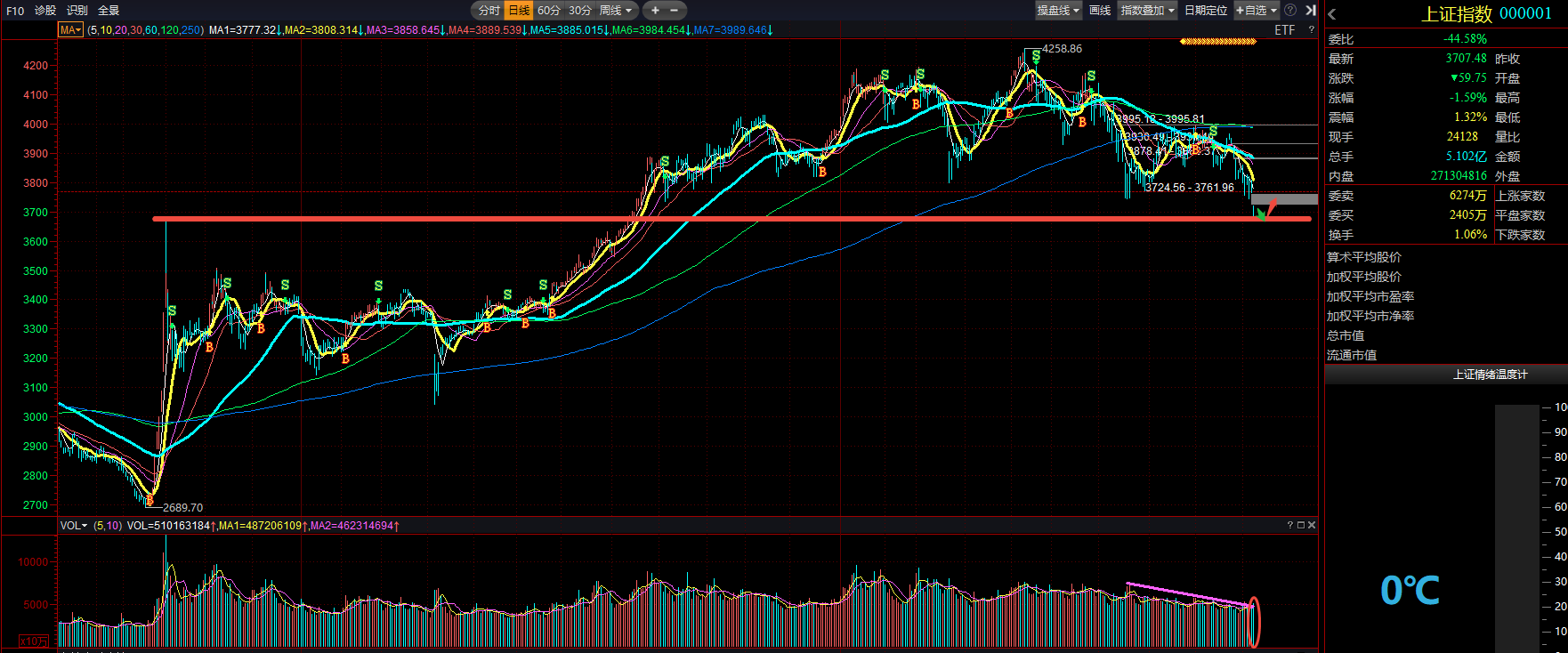Image resolution: width=1568 pixels, height=653 pixels.
Task: Open the VOL indicator selector dropdown
Action: pyautogui.click(x=74, y=526)
